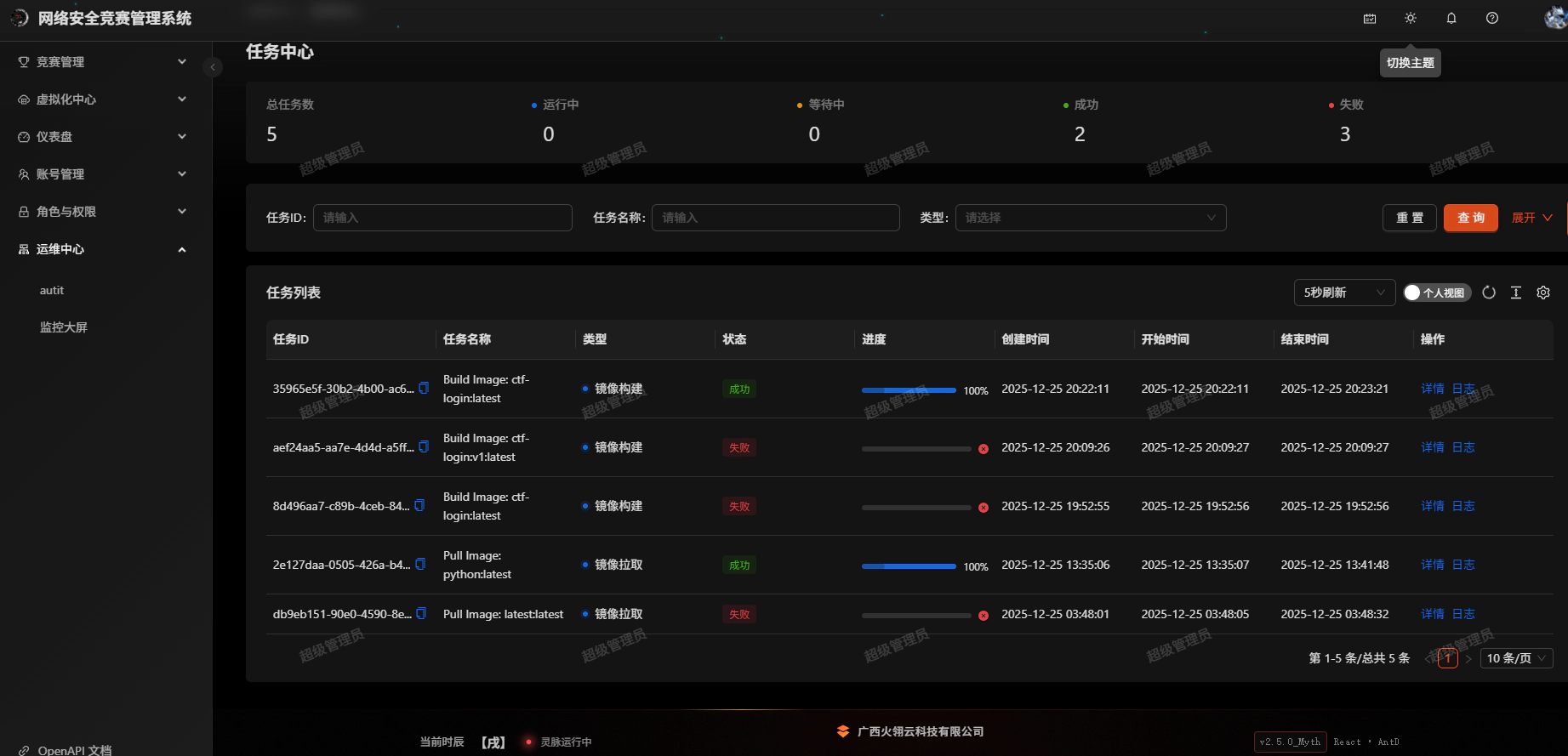This screenshot has width=1568, height=756.
Task: Click the 重置 button
Action: click(1409, 218)
